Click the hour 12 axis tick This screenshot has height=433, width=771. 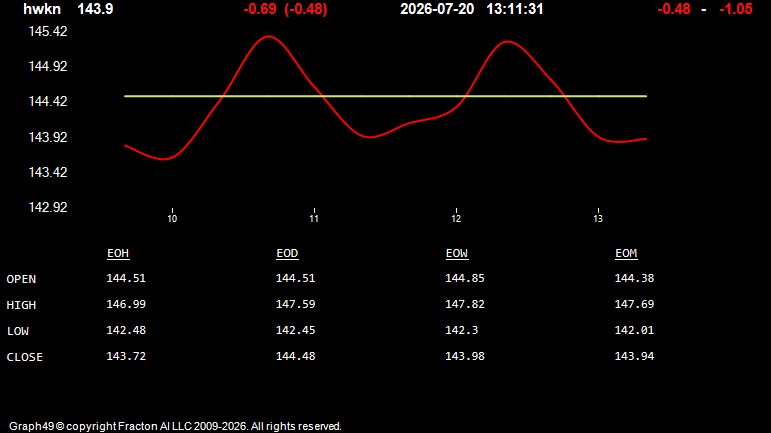pyautogui.click(x=456, y=218)
